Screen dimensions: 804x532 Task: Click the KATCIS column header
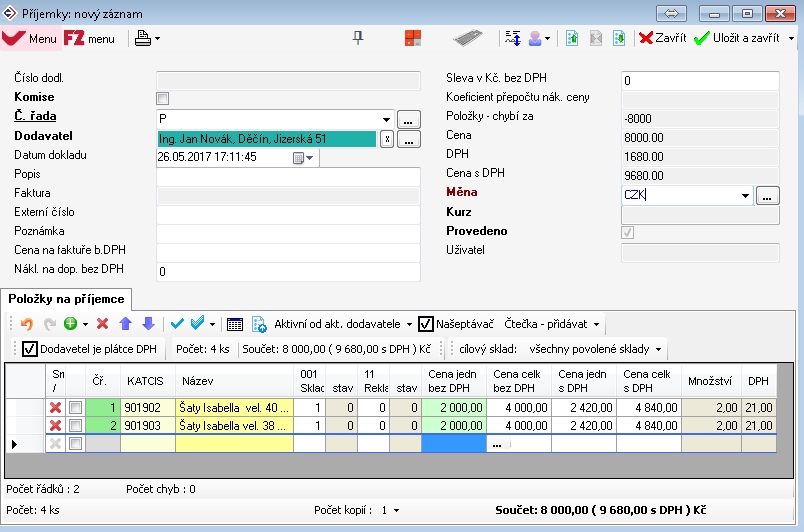148,381
